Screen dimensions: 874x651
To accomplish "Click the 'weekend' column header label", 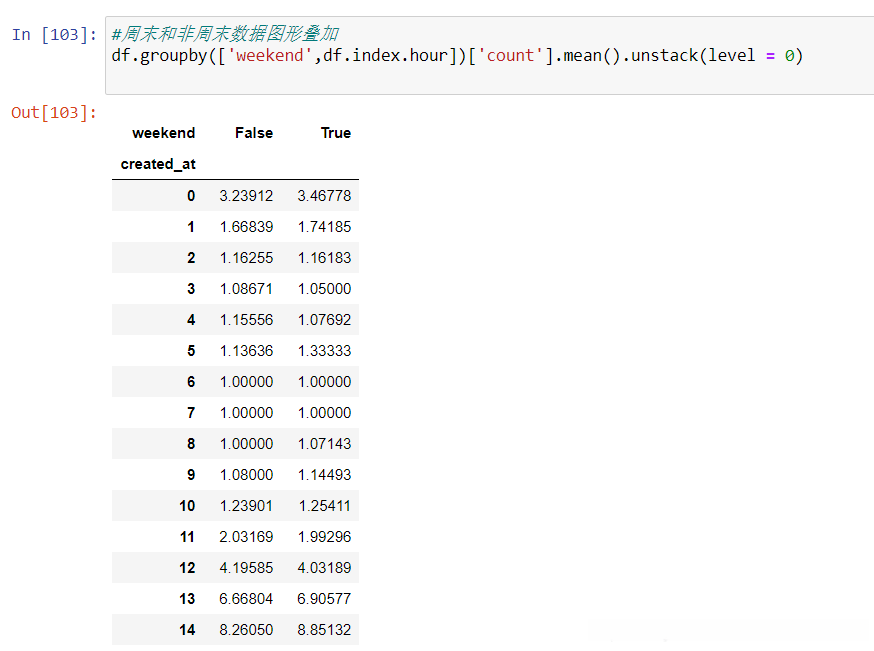I will pyautogui.click(x=163, y=133).
